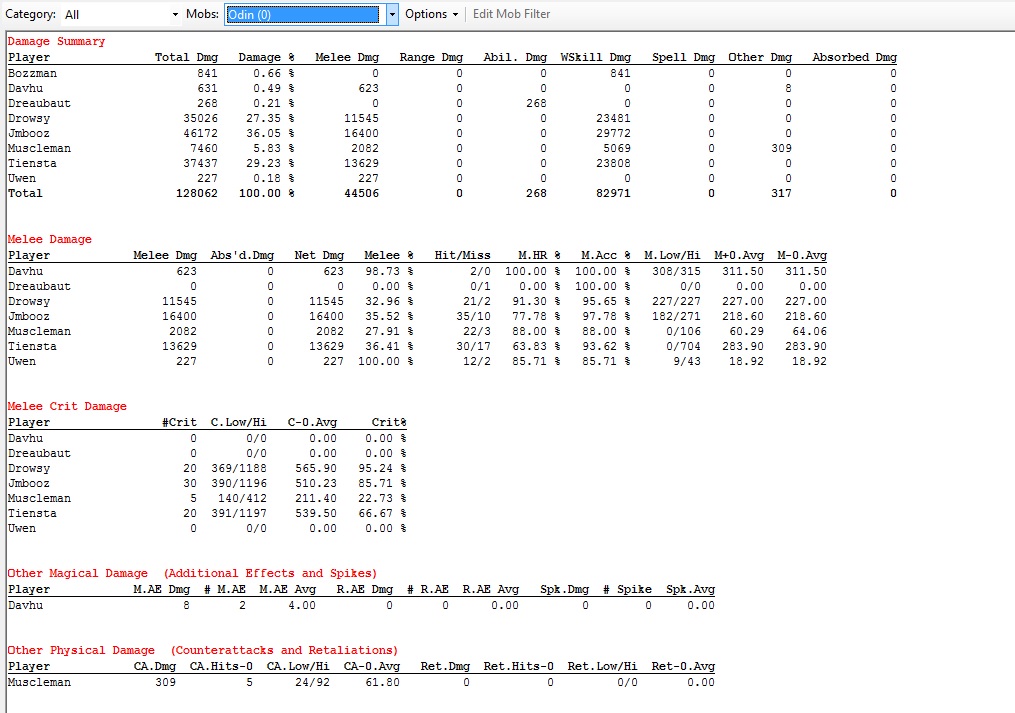Viewport: 1015px width, 713px height.
Task: Click the Damage Summary section heading
Action: 56,42
